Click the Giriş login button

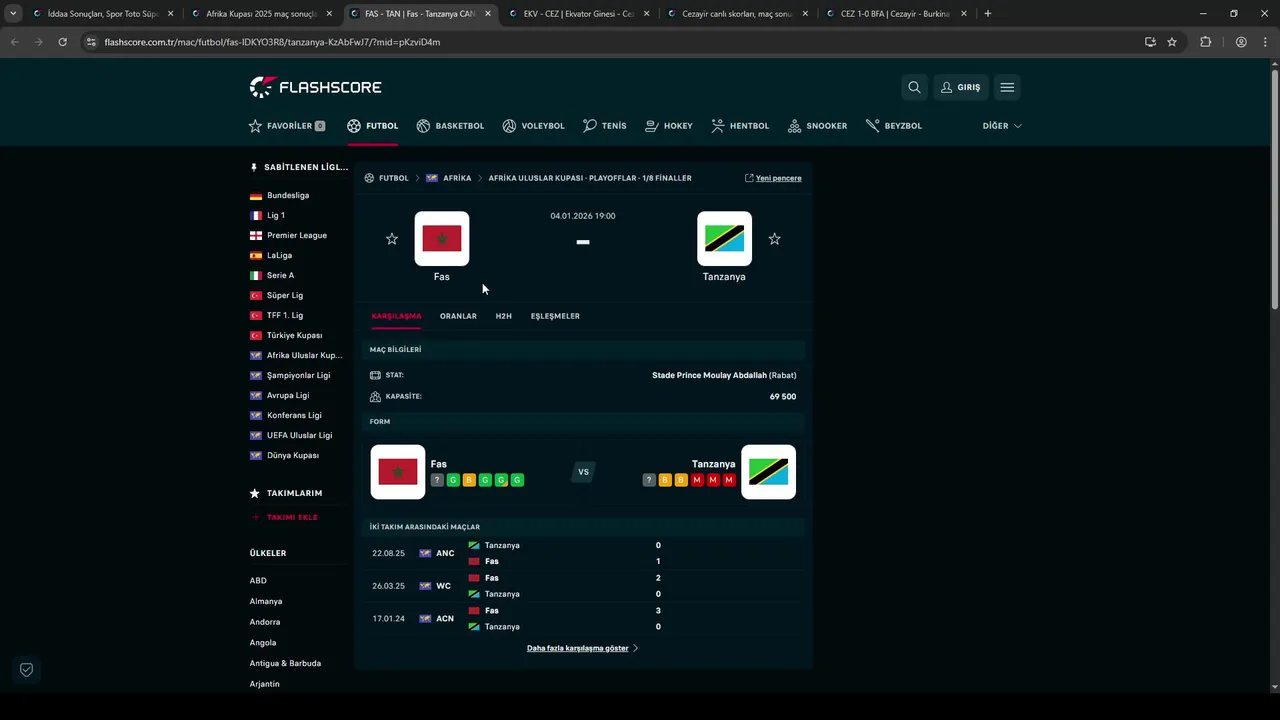click(960, 87)
